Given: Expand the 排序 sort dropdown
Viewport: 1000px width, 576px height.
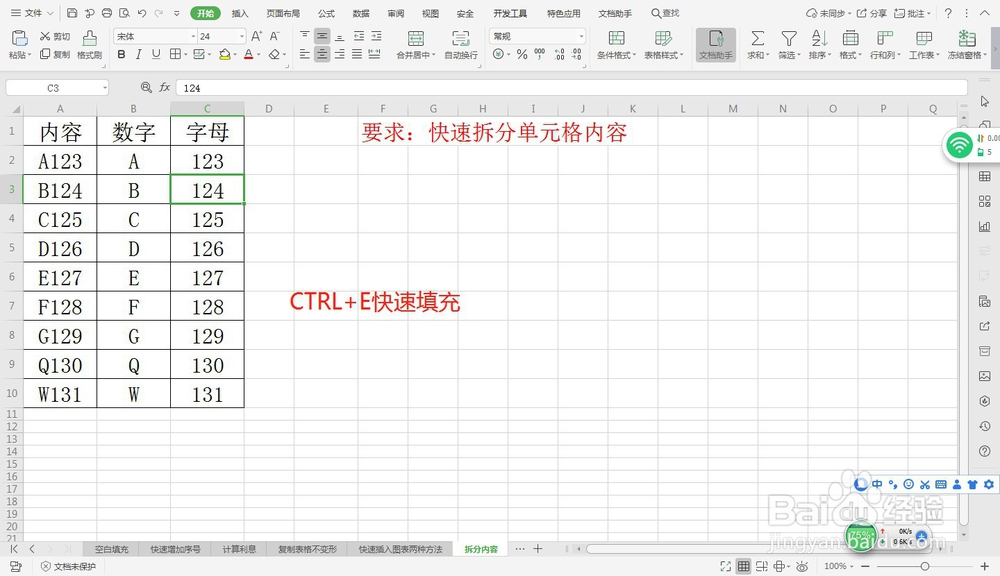Looking at the screenshot, I should 829,55.
